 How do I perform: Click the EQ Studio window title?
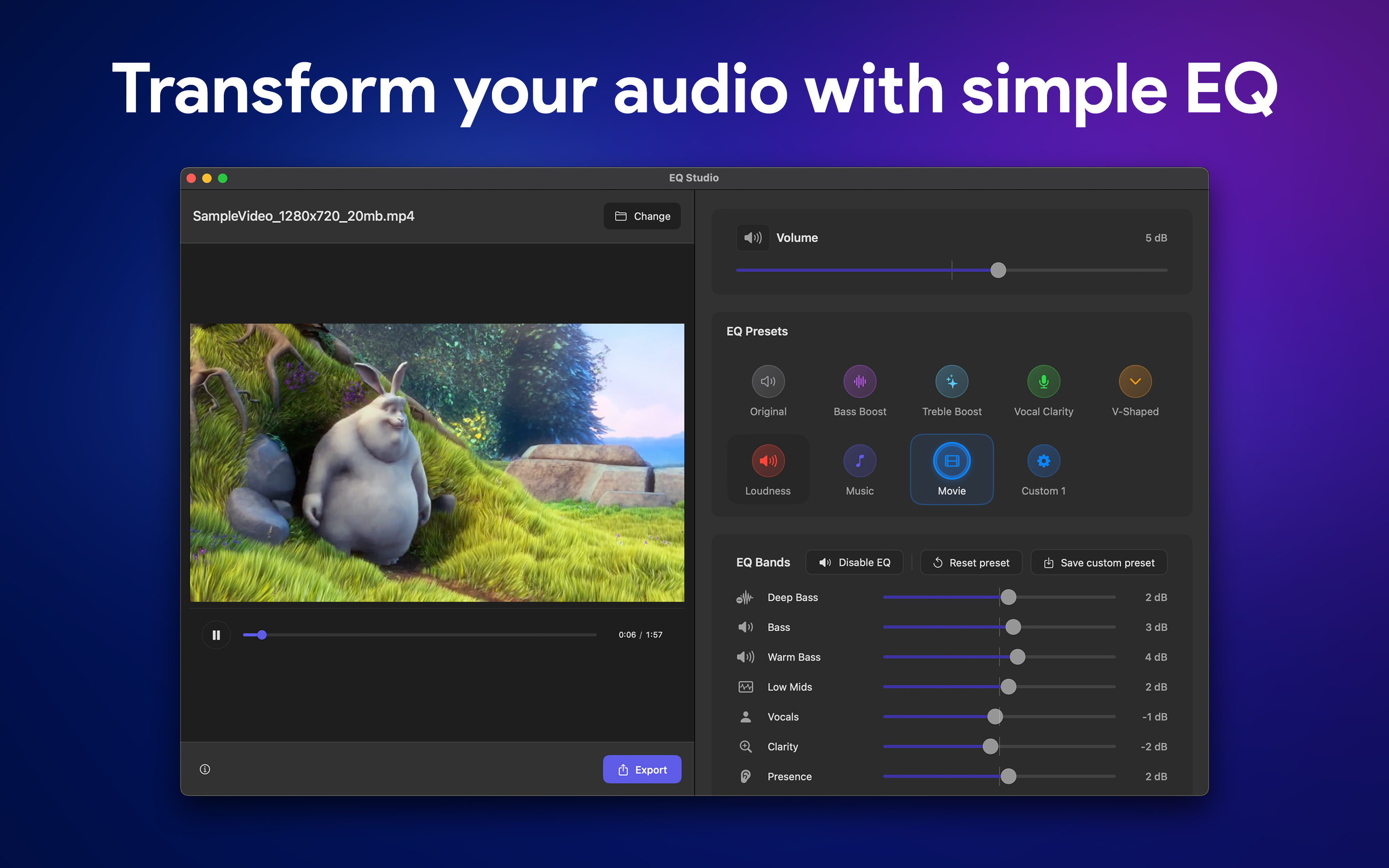694,178
